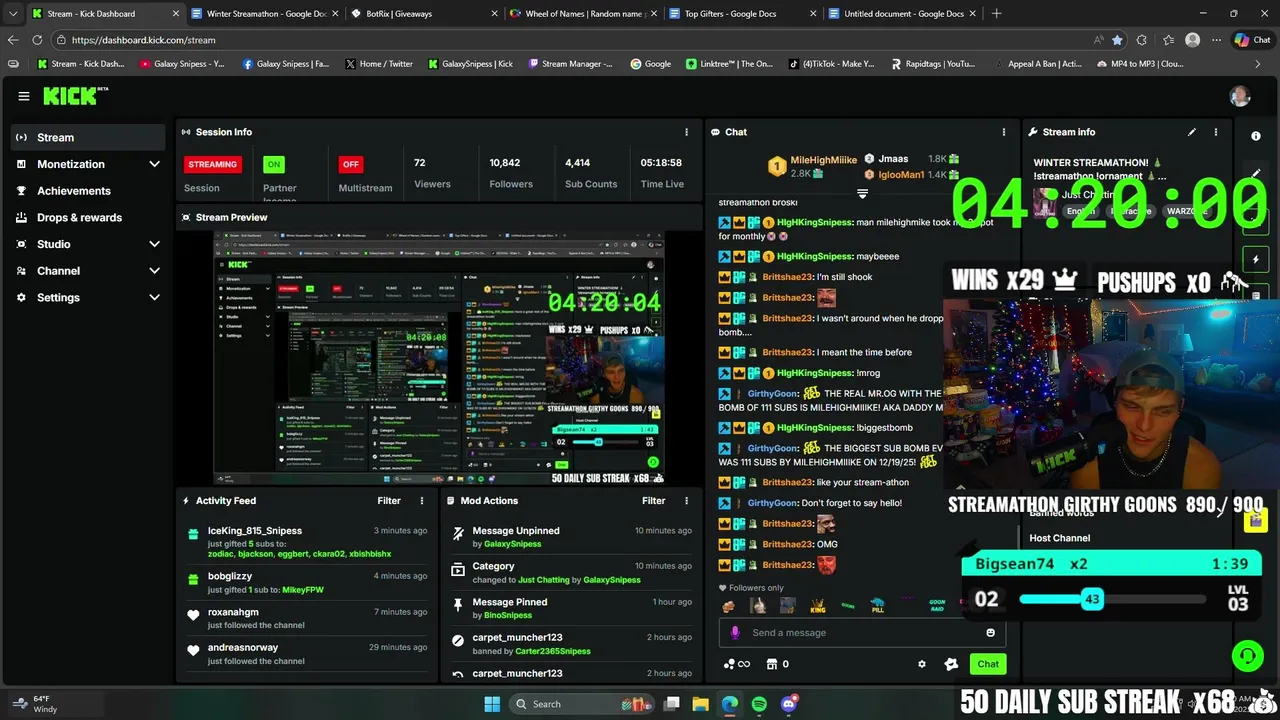Switch to Top Gifters Google Docs tab
The image size is (1280, 720).
coord(742,14)
